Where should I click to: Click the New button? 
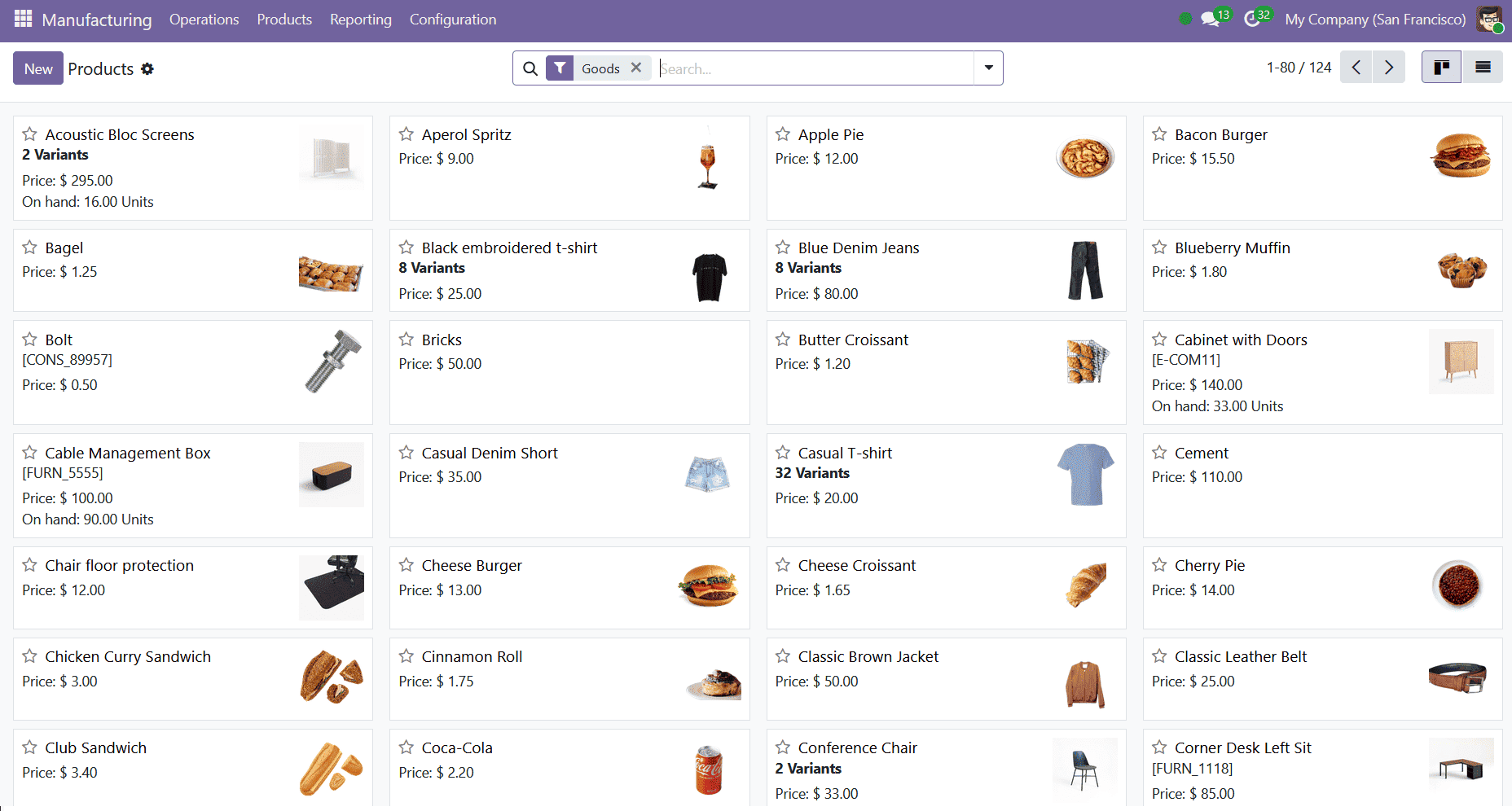click(38, 68)
